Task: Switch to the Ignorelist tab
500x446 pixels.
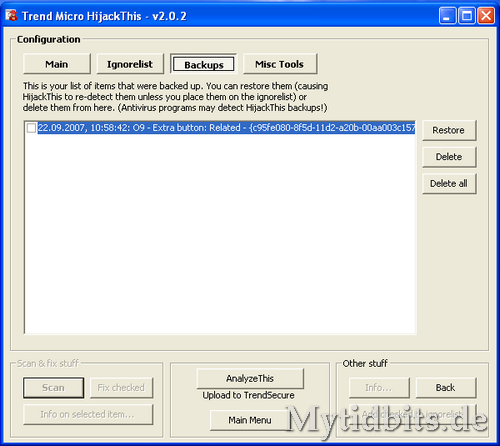Action: 130,64
